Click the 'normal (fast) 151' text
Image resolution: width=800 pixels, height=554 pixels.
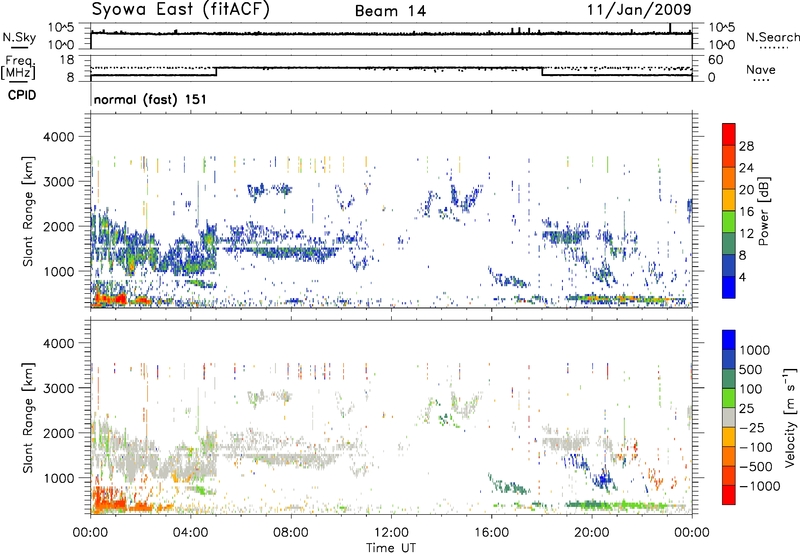pos(150,99)
